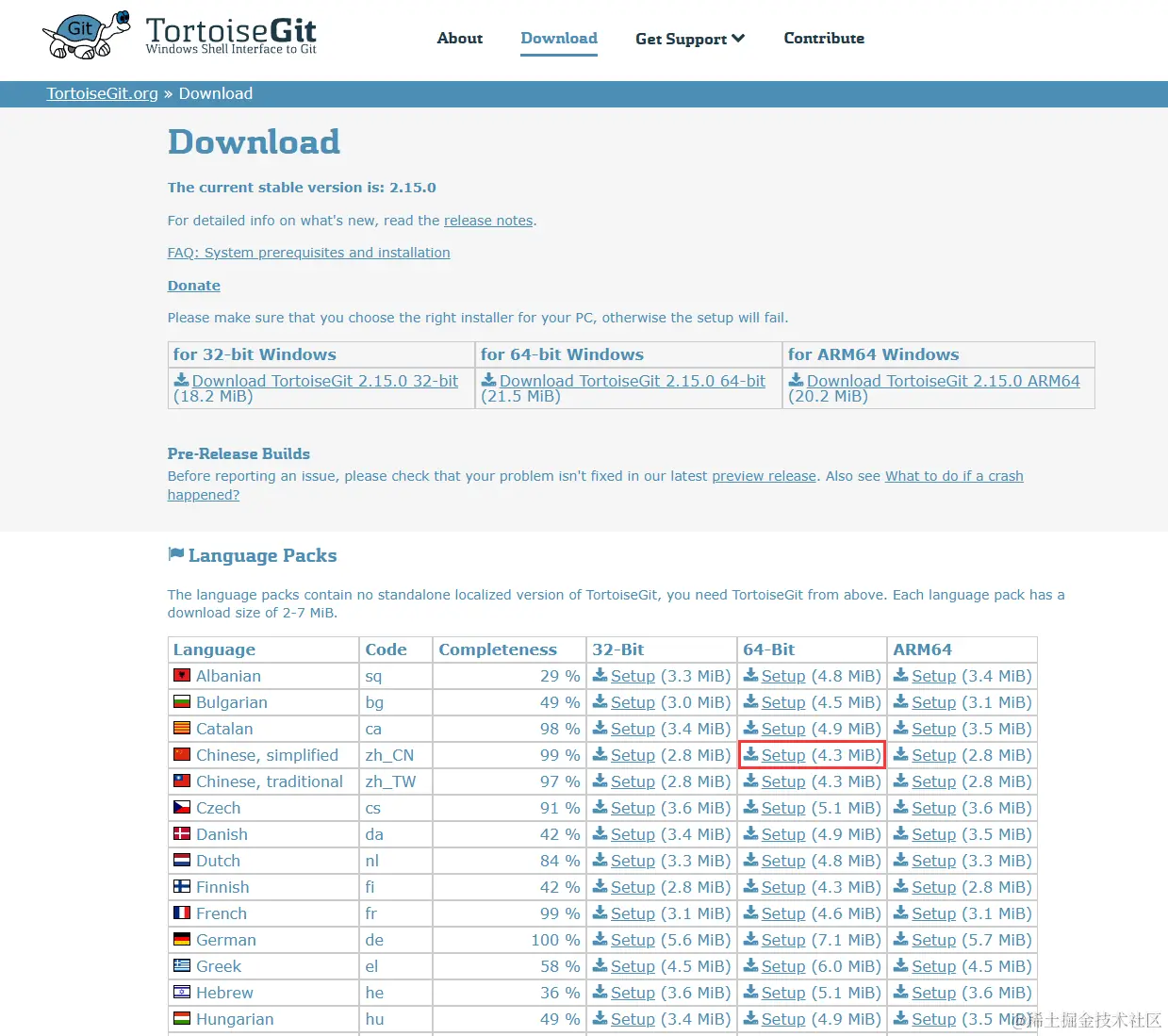1168x1036 pixels.
Task: Download Hungarian 32-Bit Setup
Action: [x=633, y=1019]
